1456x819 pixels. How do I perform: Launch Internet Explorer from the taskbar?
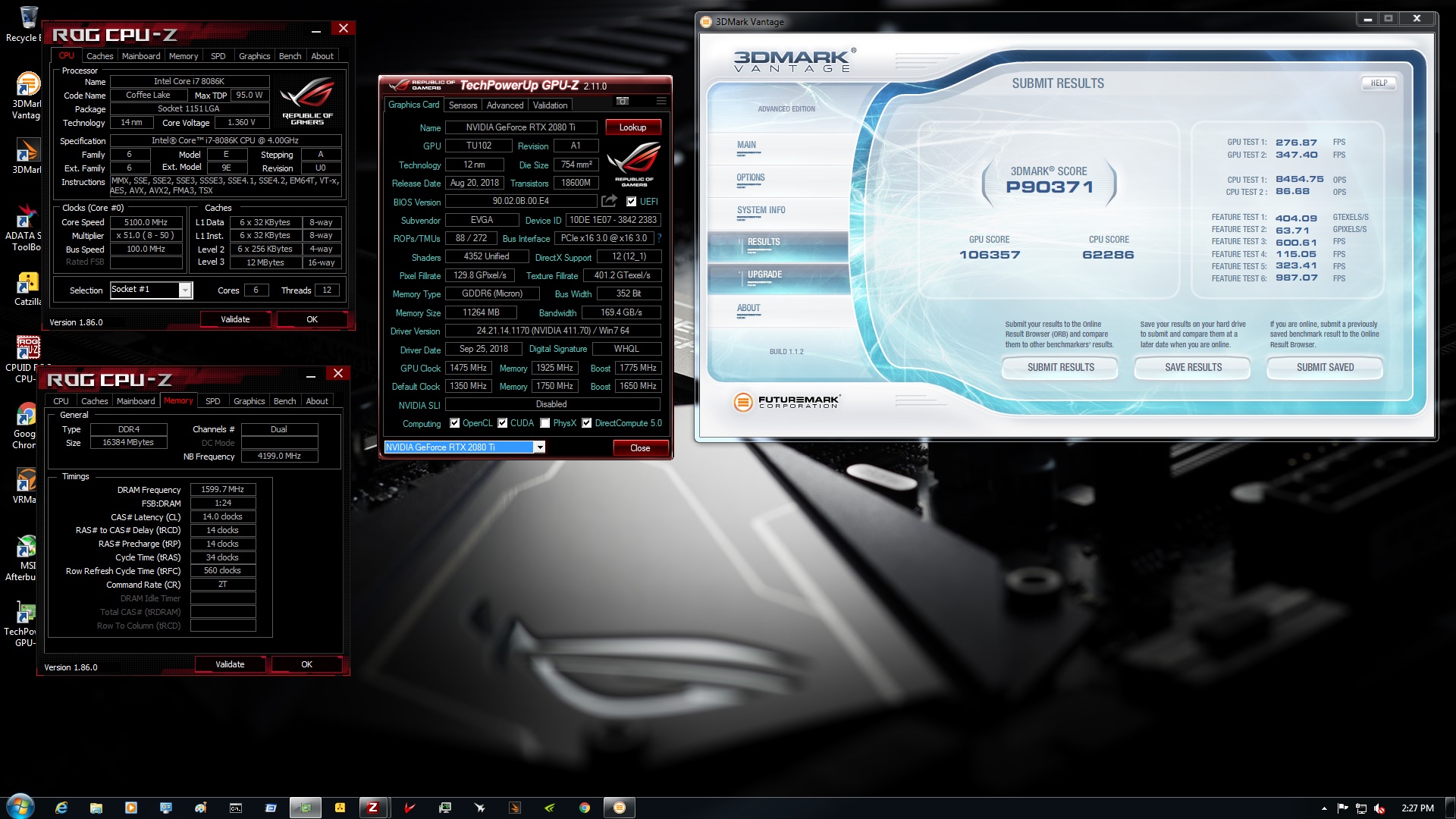61,808
